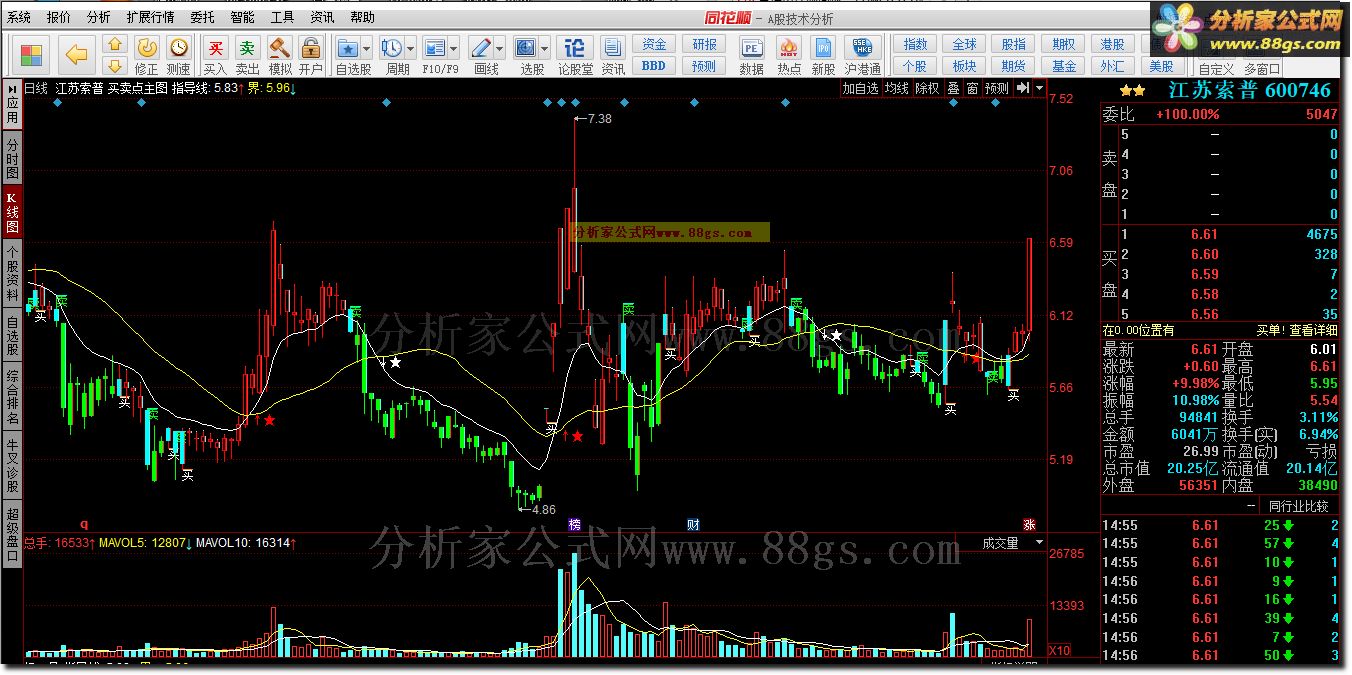Click the 加自选 add to watchlist button

tap(860, 88)
